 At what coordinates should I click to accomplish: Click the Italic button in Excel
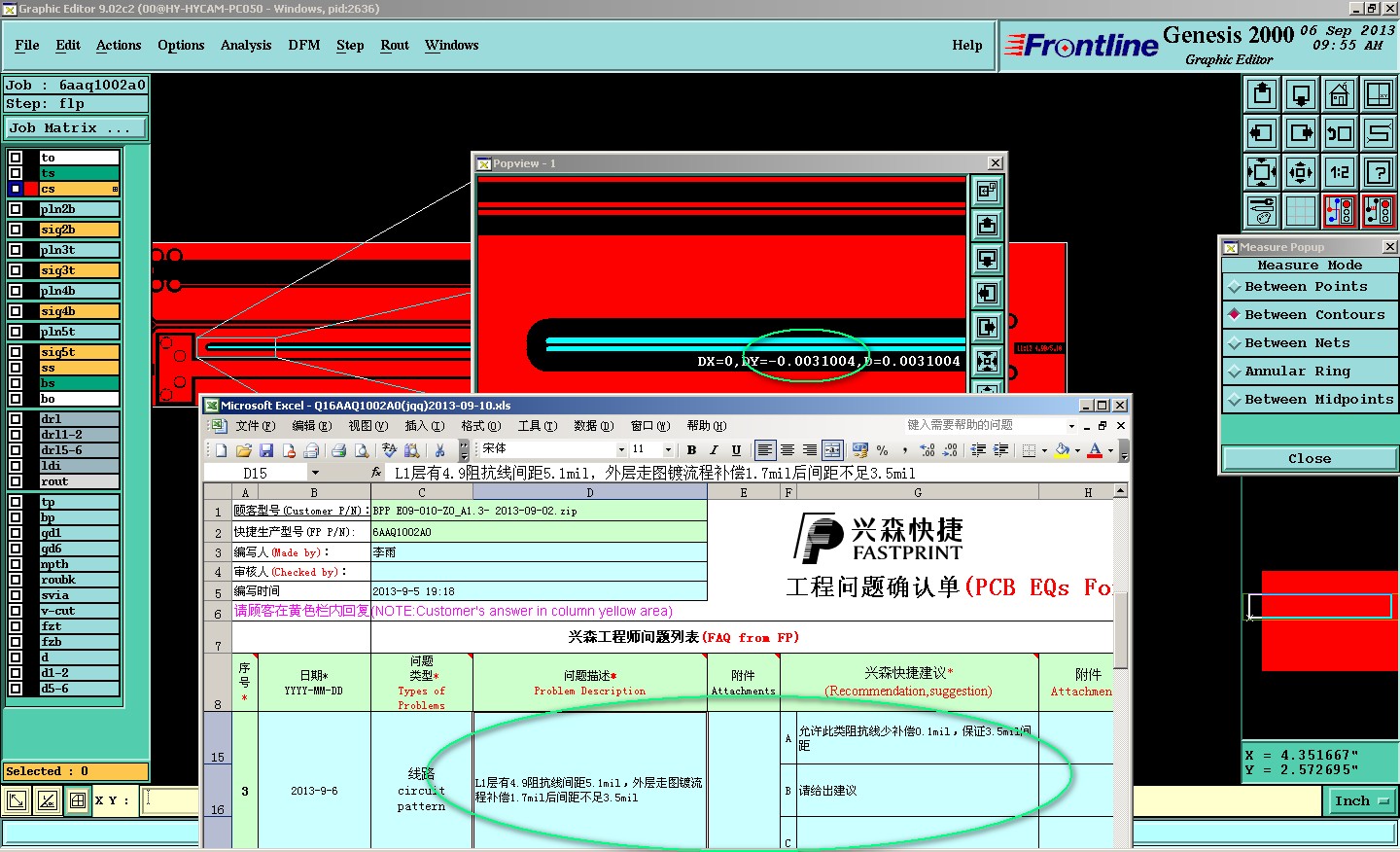[714, 450]
